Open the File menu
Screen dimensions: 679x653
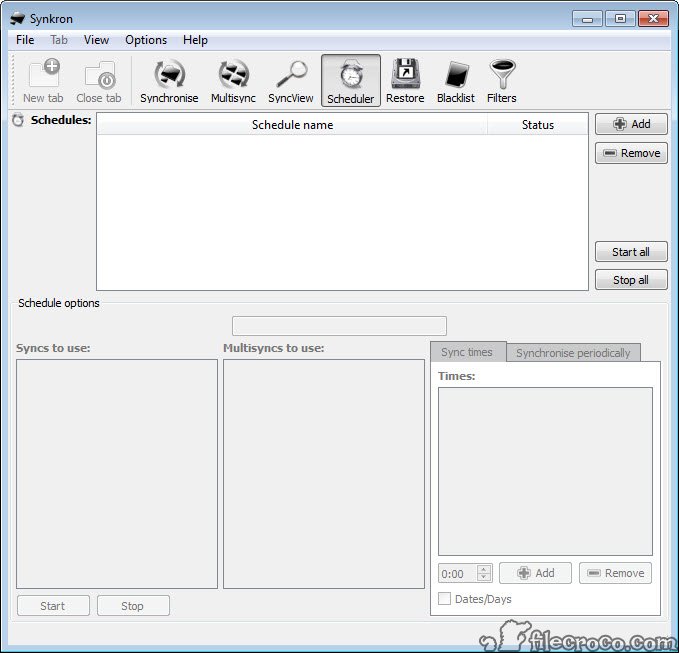pyautogui.click(x=25, y=40)
